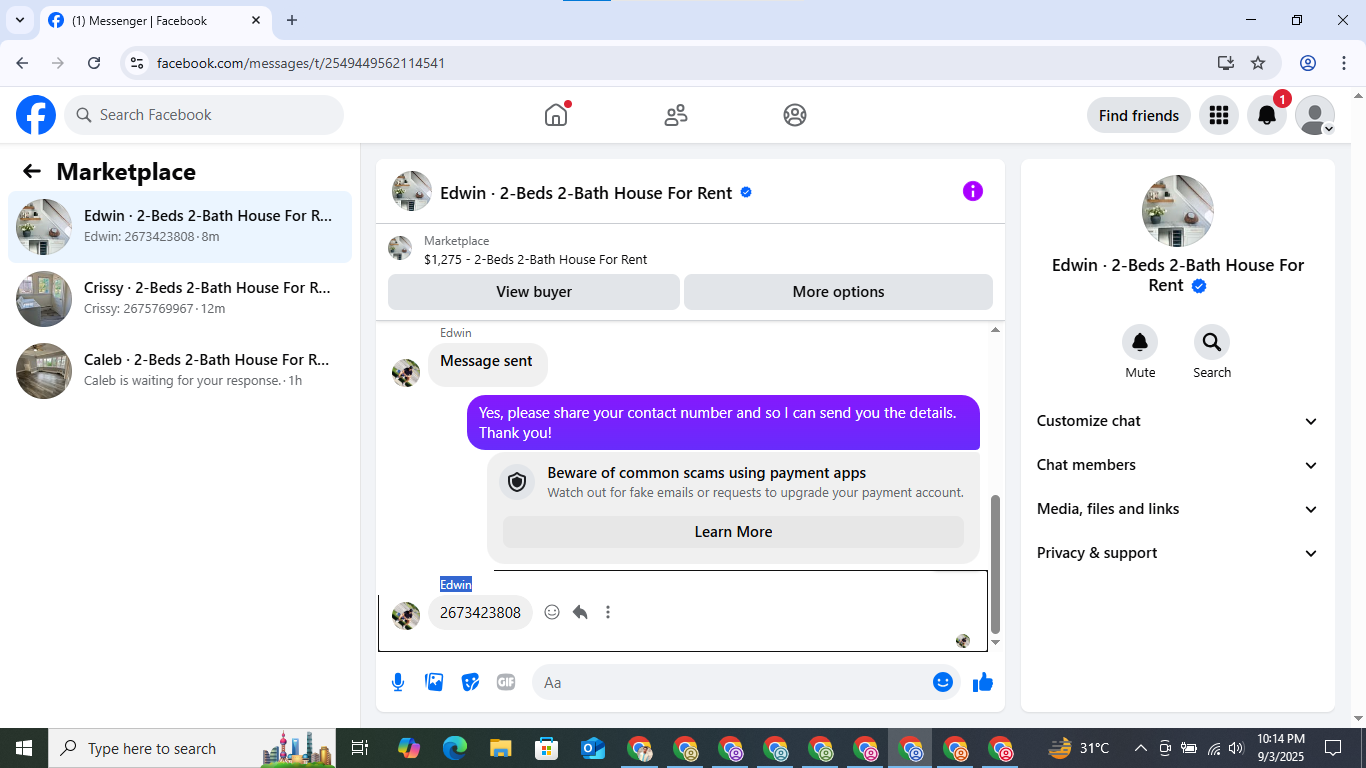Click the Find friends button
Image resolution: width=1366 pixels, height=768 pixels.
tap(1139, 115)
